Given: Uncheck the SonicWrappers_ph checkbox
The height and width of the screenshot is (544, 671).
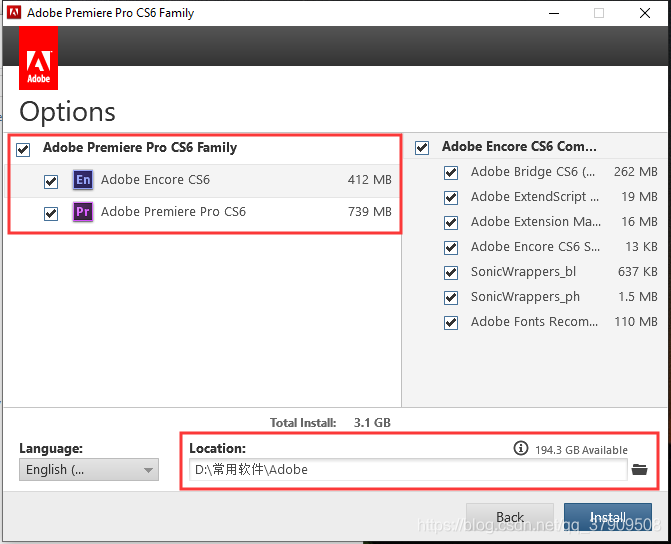Looking at the screenshot, I should coord(451,297).
